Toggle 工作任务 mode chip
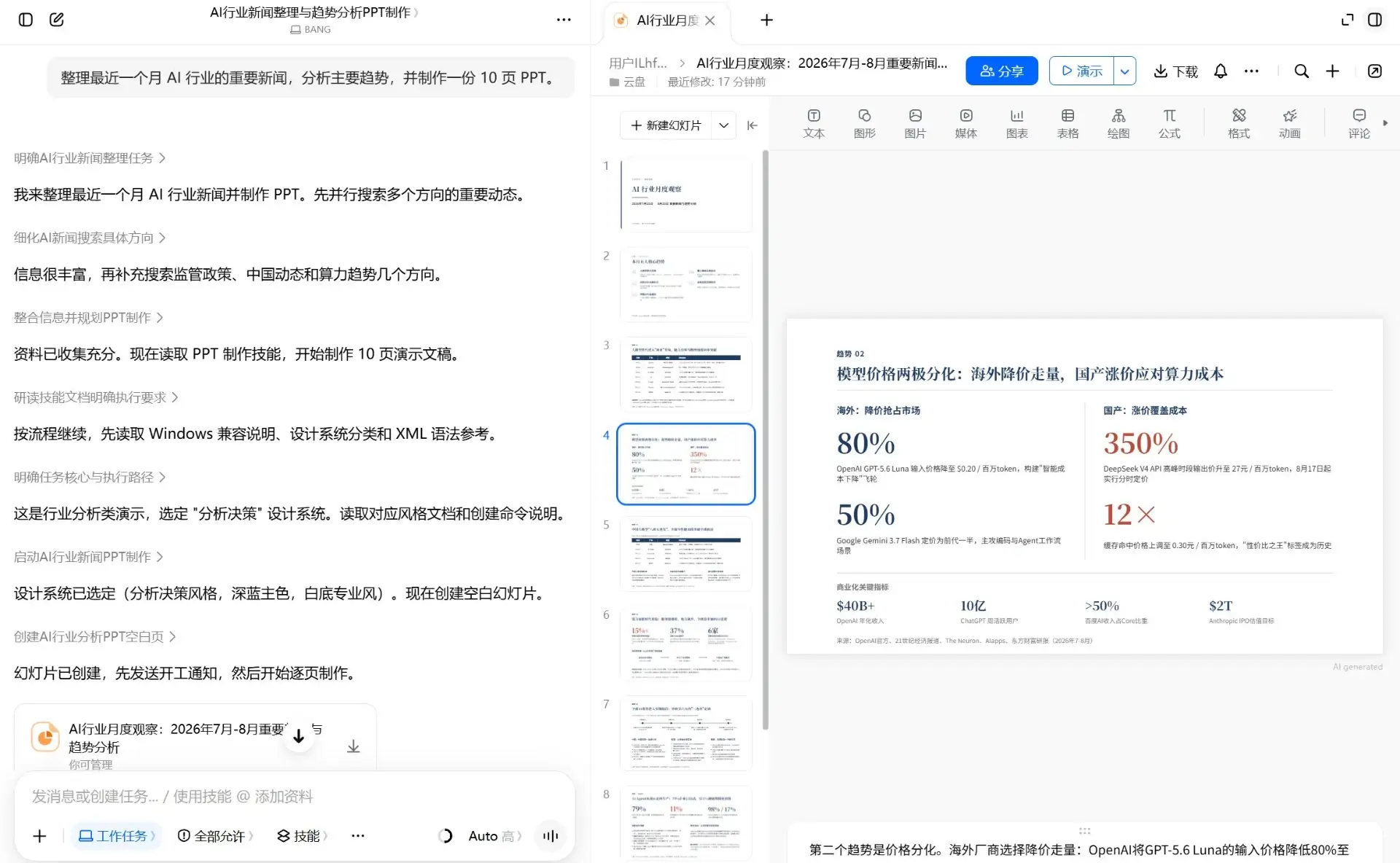The image size is (1400, 863). (116, 836)
